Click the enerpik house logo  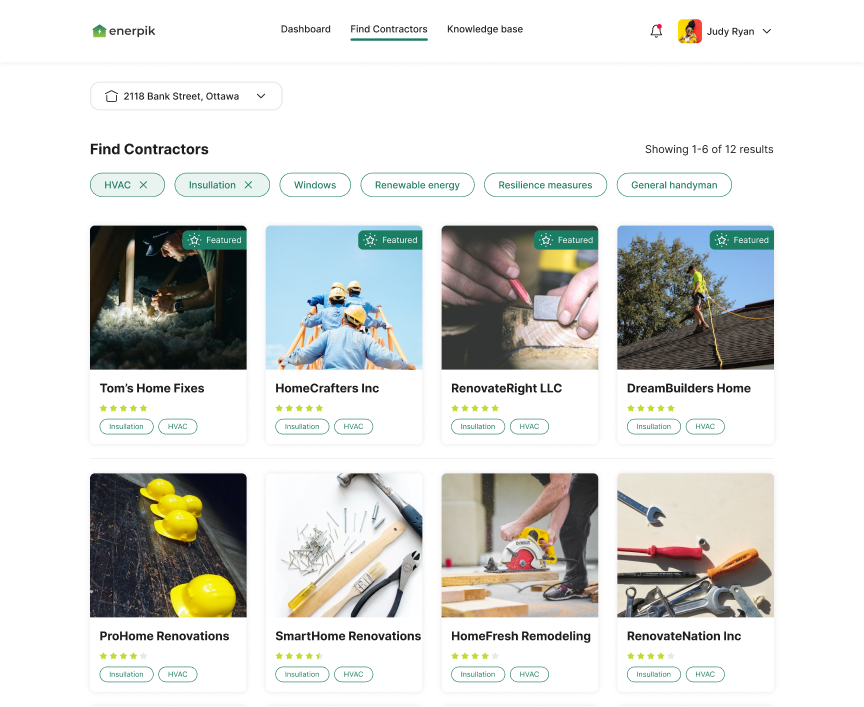(99, 31)
